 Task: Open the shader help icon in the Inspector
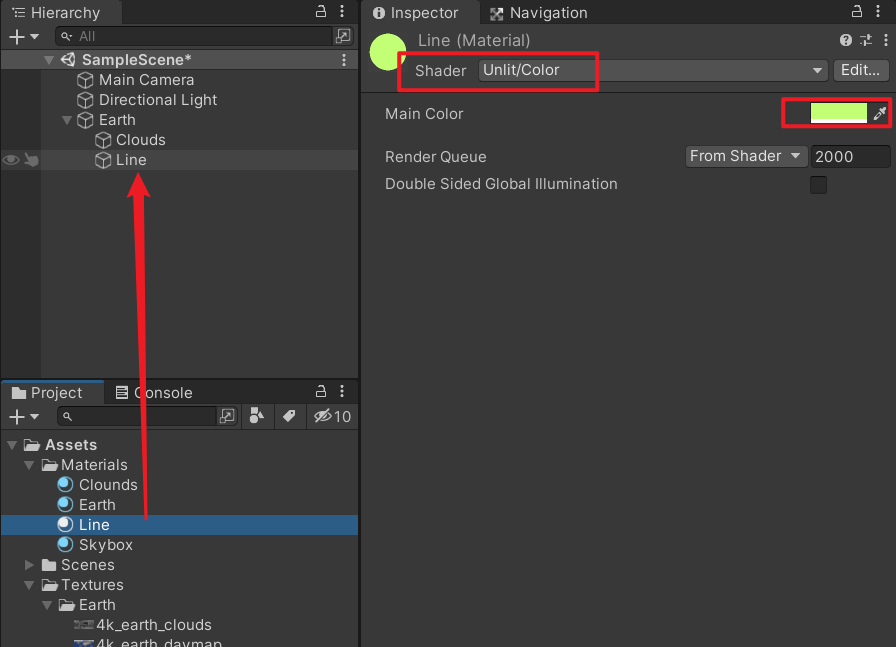point(847,40)
